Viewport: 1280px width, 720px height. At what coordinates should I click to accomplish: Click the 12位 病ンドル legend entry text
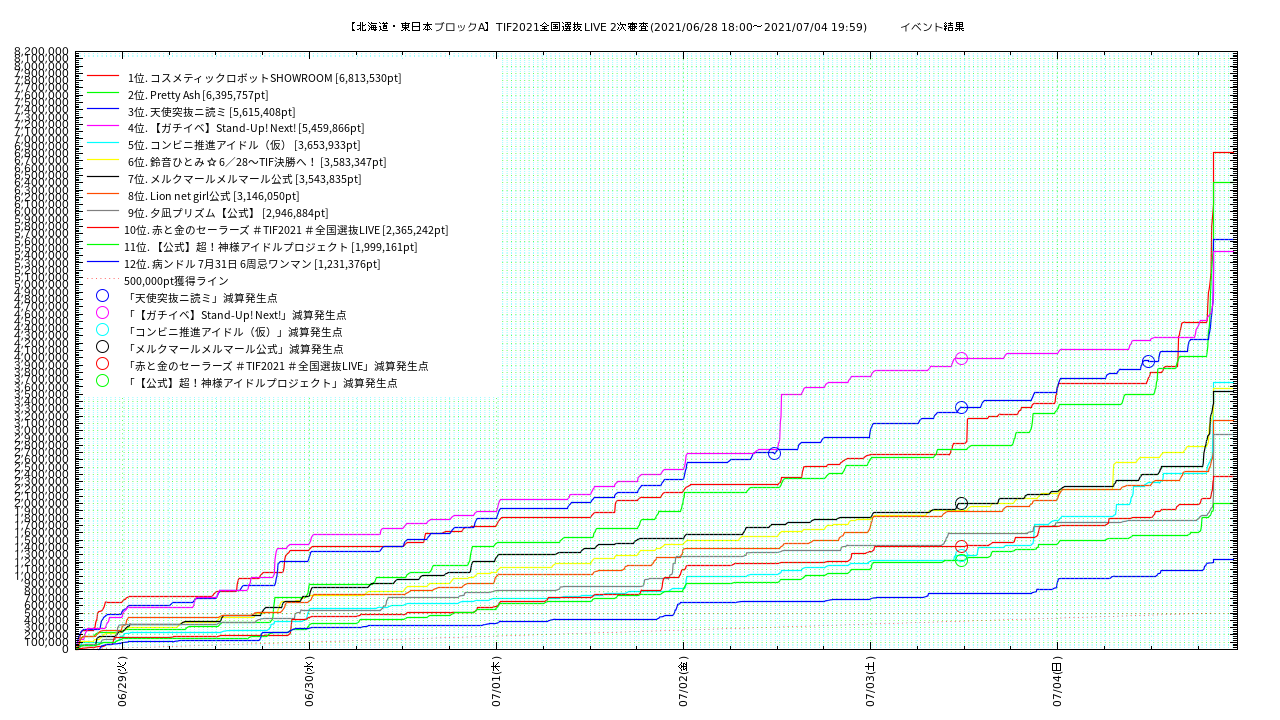[252, 264]
